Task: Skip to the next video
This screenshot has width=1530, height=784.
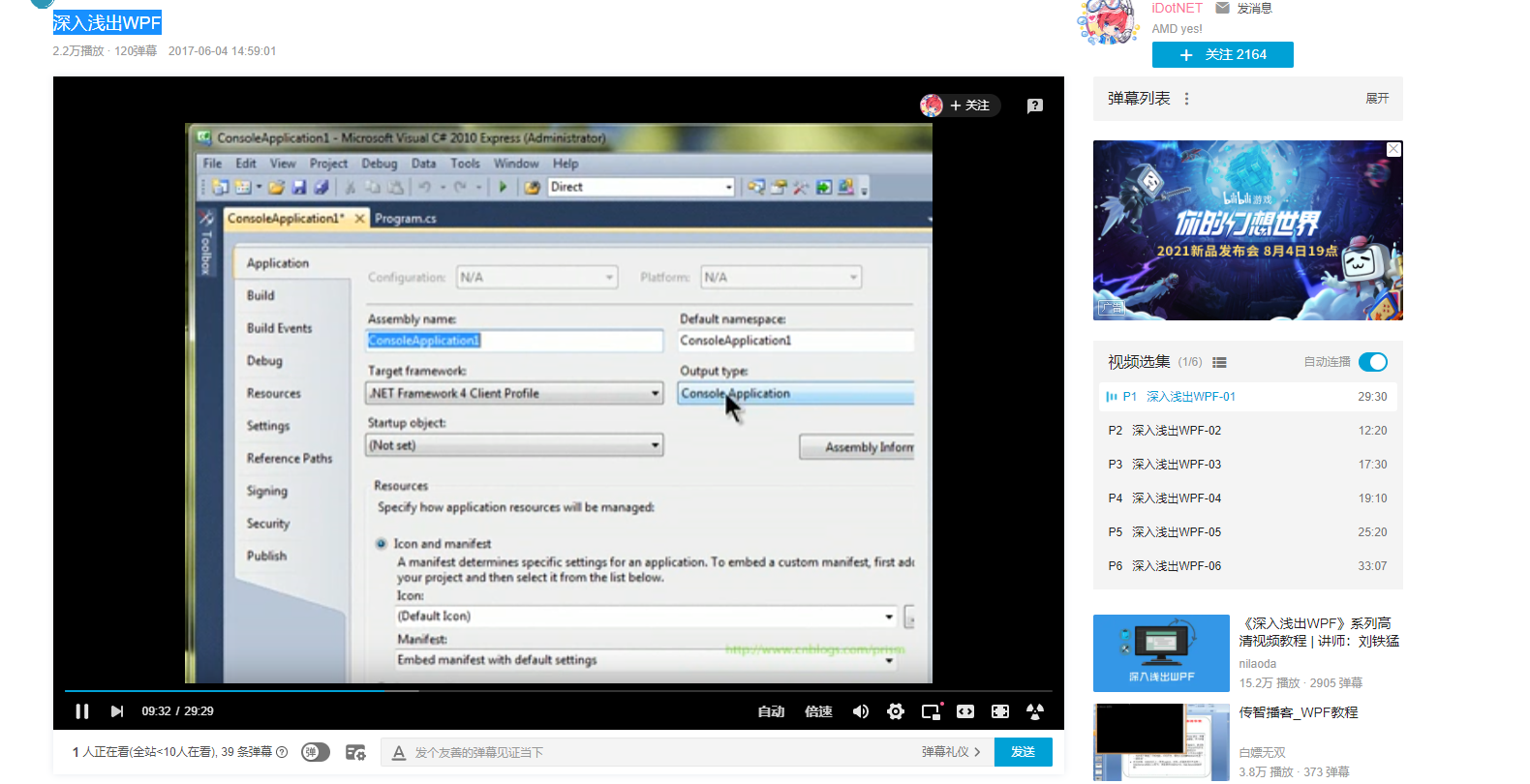Action: click(117, 711)
